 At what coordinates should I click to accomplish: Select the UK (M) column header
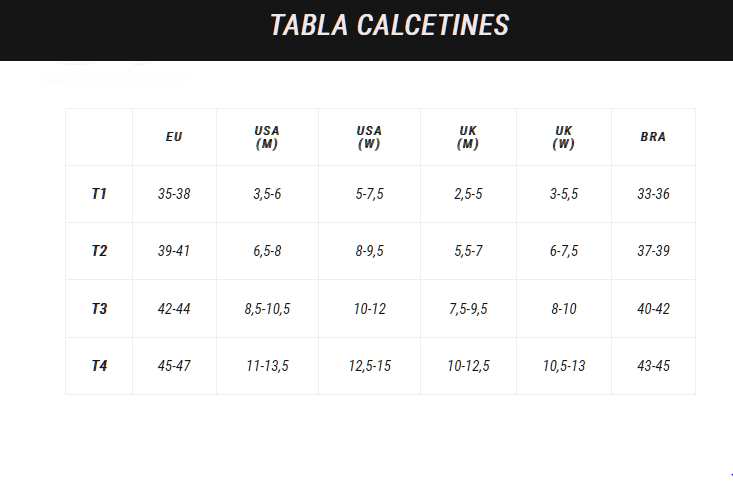click(x=468, y=137)
